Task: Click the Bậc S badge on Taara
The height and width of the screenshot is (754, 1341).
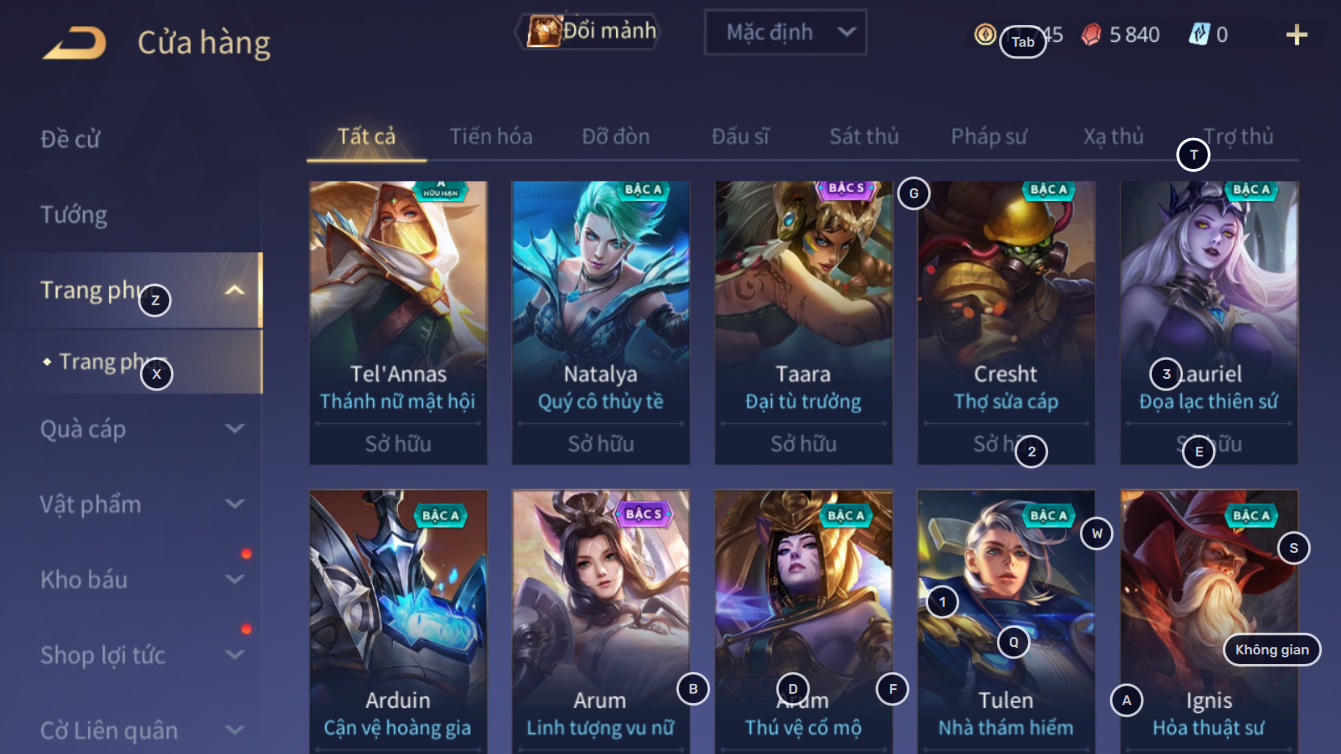Action: click(x=846, y=188)
